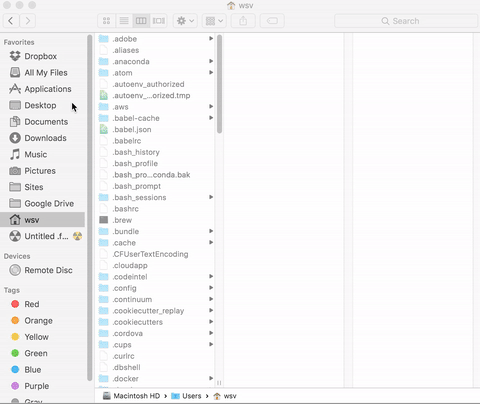Viewport: 480px width, 404px height.
Task: Open Google Drive in the sidebar
Action: tap(42, 203)
